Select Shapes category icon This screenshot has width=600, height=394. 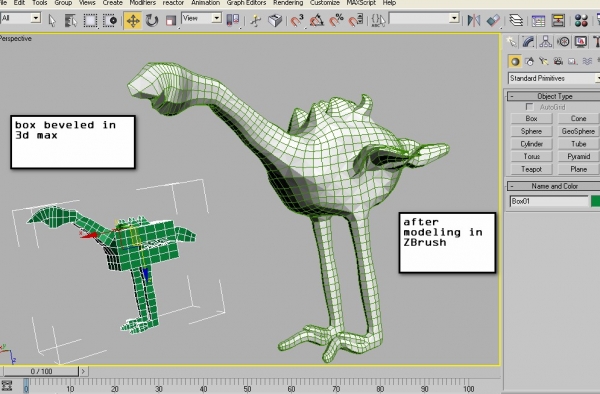pyautogui.click(x=530, y=61)
